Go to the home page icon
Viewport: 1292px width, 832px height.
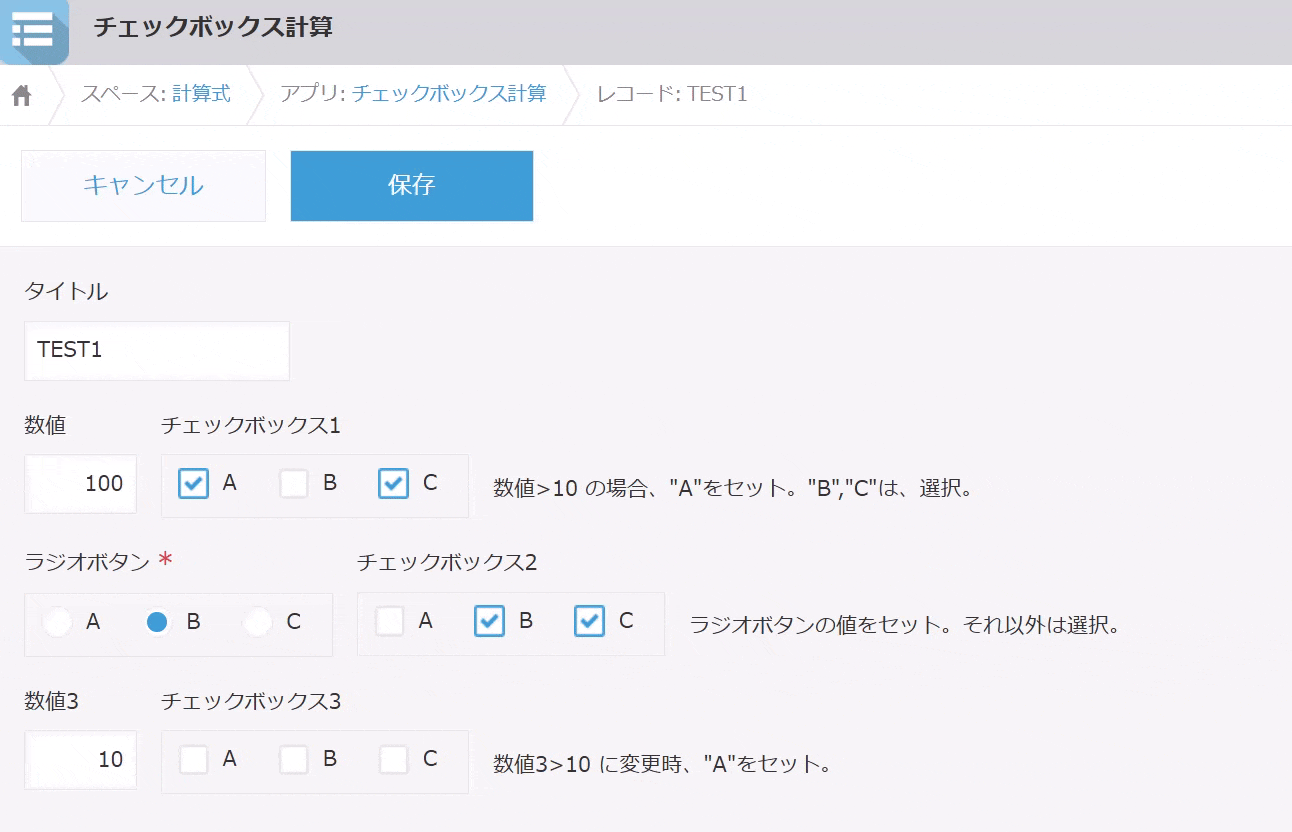click(22, 95)
